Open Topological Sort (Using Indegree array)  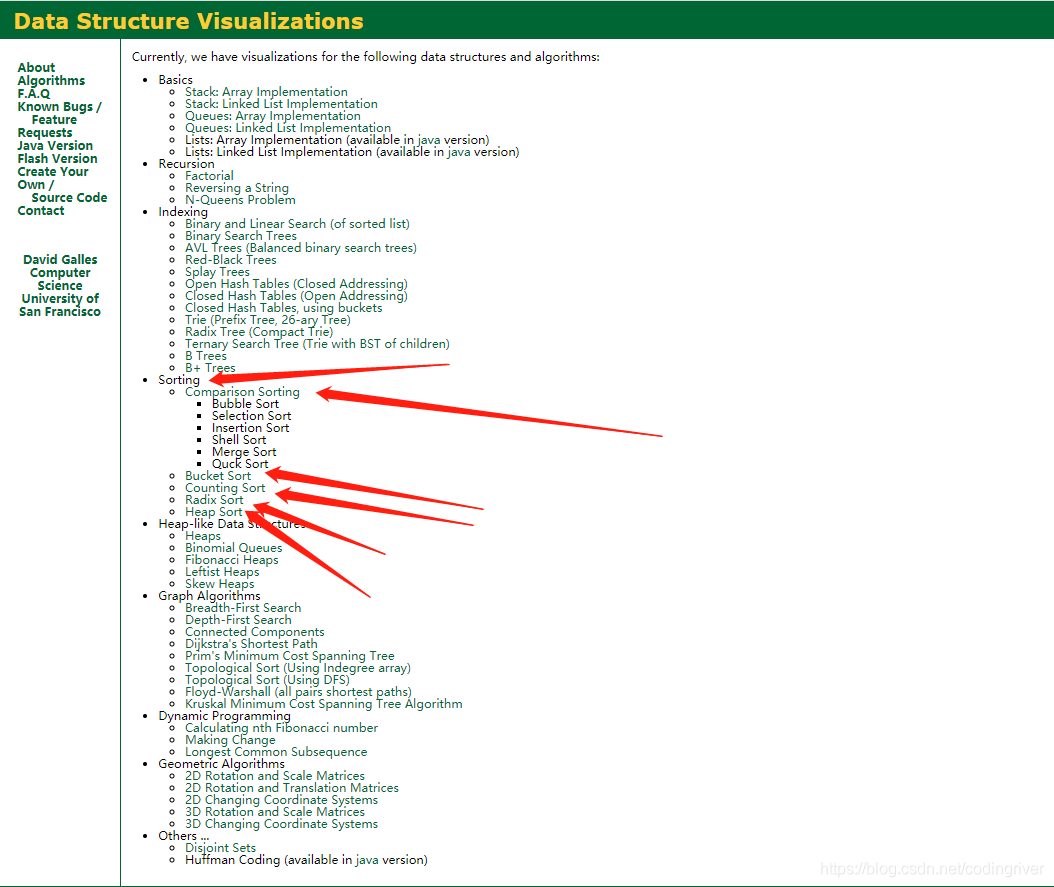coord(298,669)
